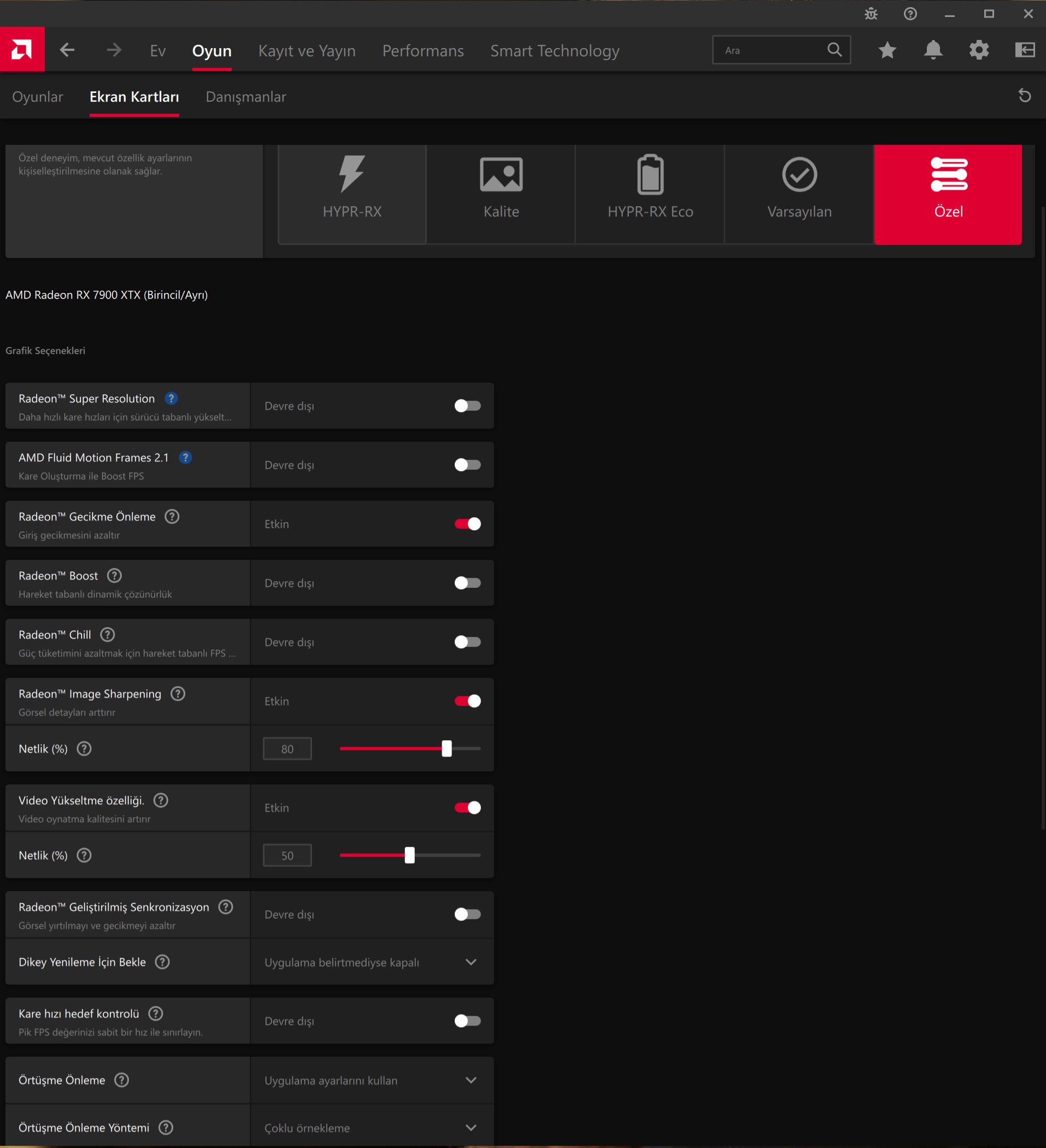Screen dimensions: 1046x1148
Task: Click the Ara search field
Action: click(781, 50)
